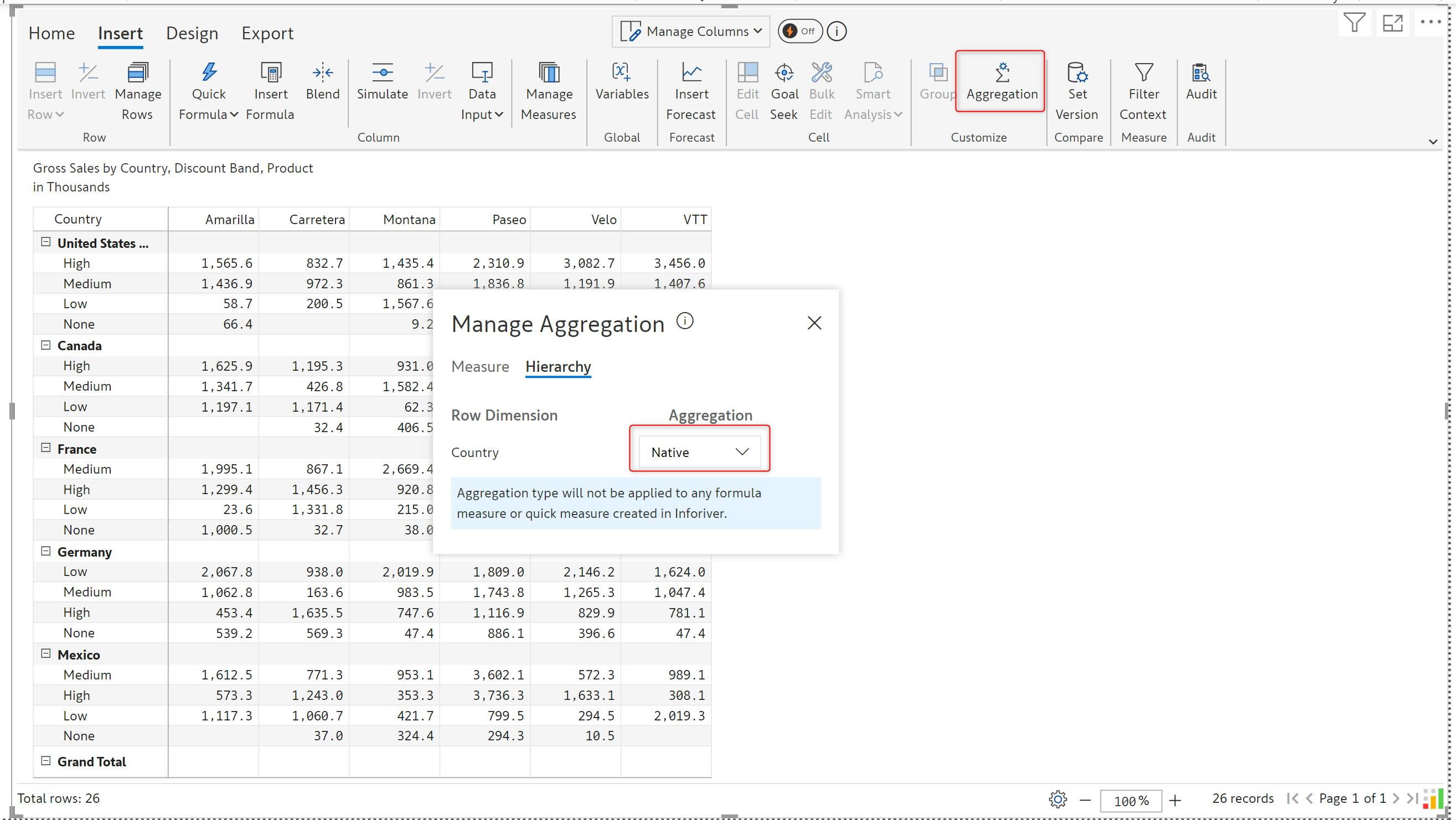This screenshot has width=1456, height=820.
Task: Close the Manage Aggregation dialog
Action: [814, 323]
